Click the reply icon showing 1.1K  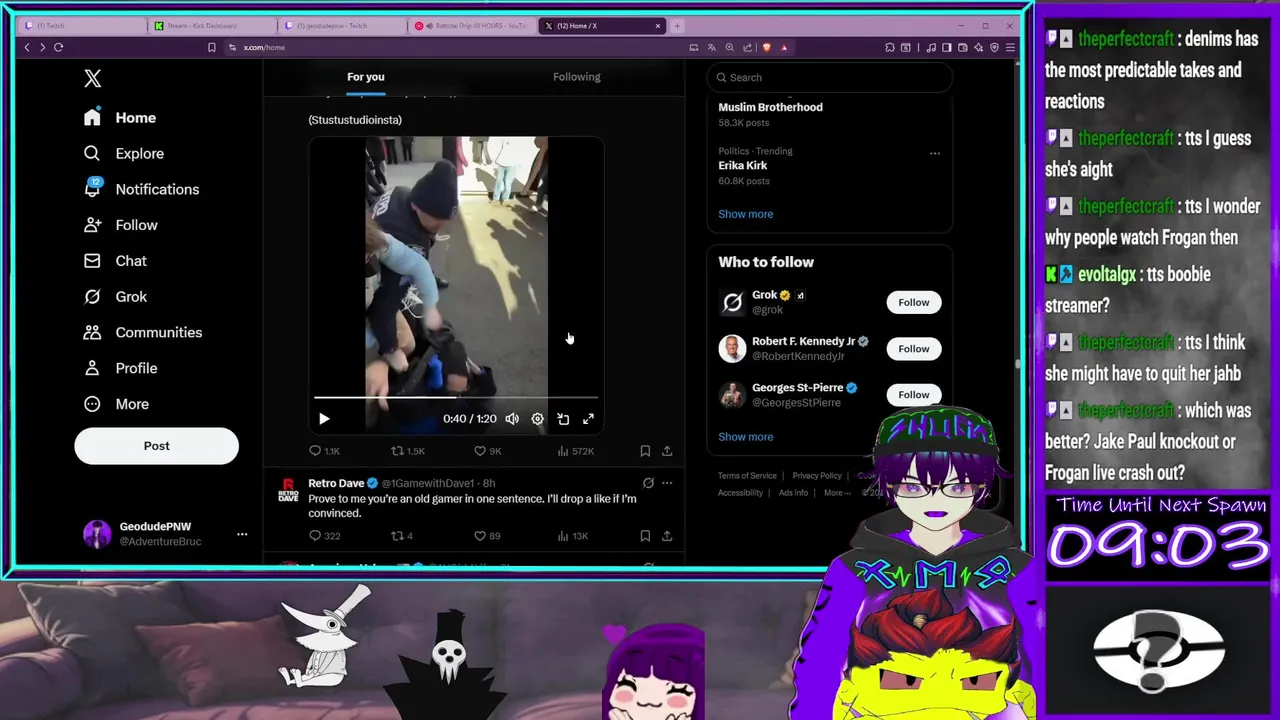click(x=324, y=451)
